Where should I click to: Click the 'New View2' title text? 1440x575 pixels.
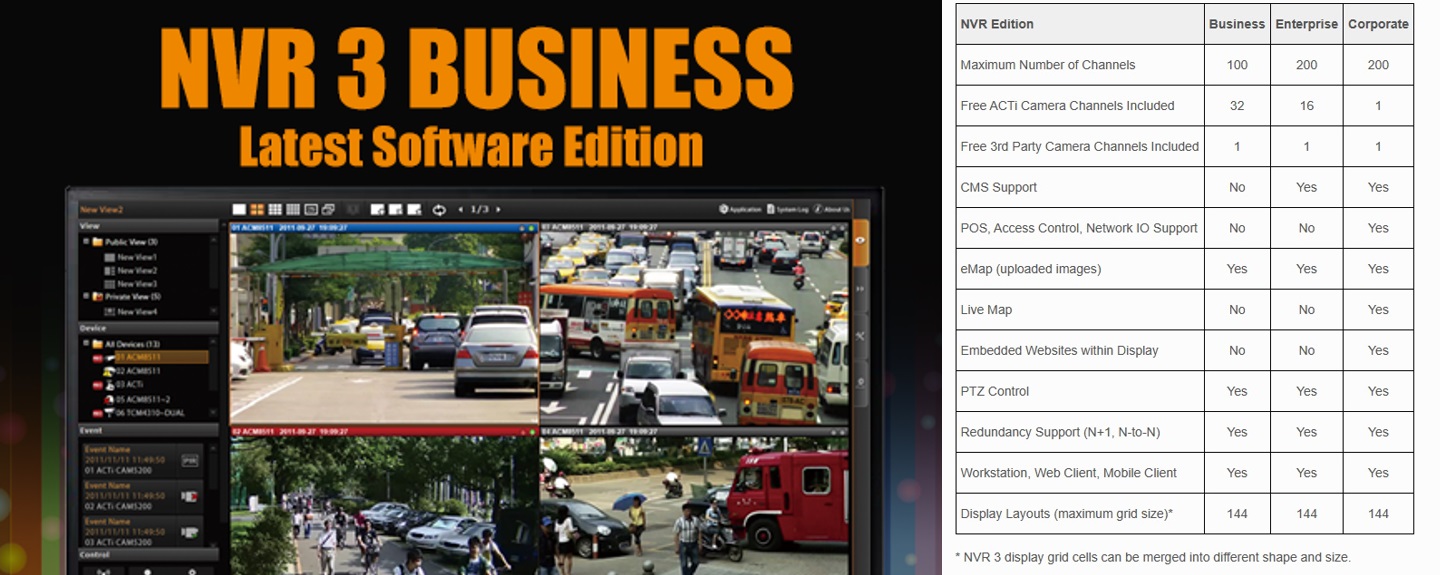click(x=101, y=210)
